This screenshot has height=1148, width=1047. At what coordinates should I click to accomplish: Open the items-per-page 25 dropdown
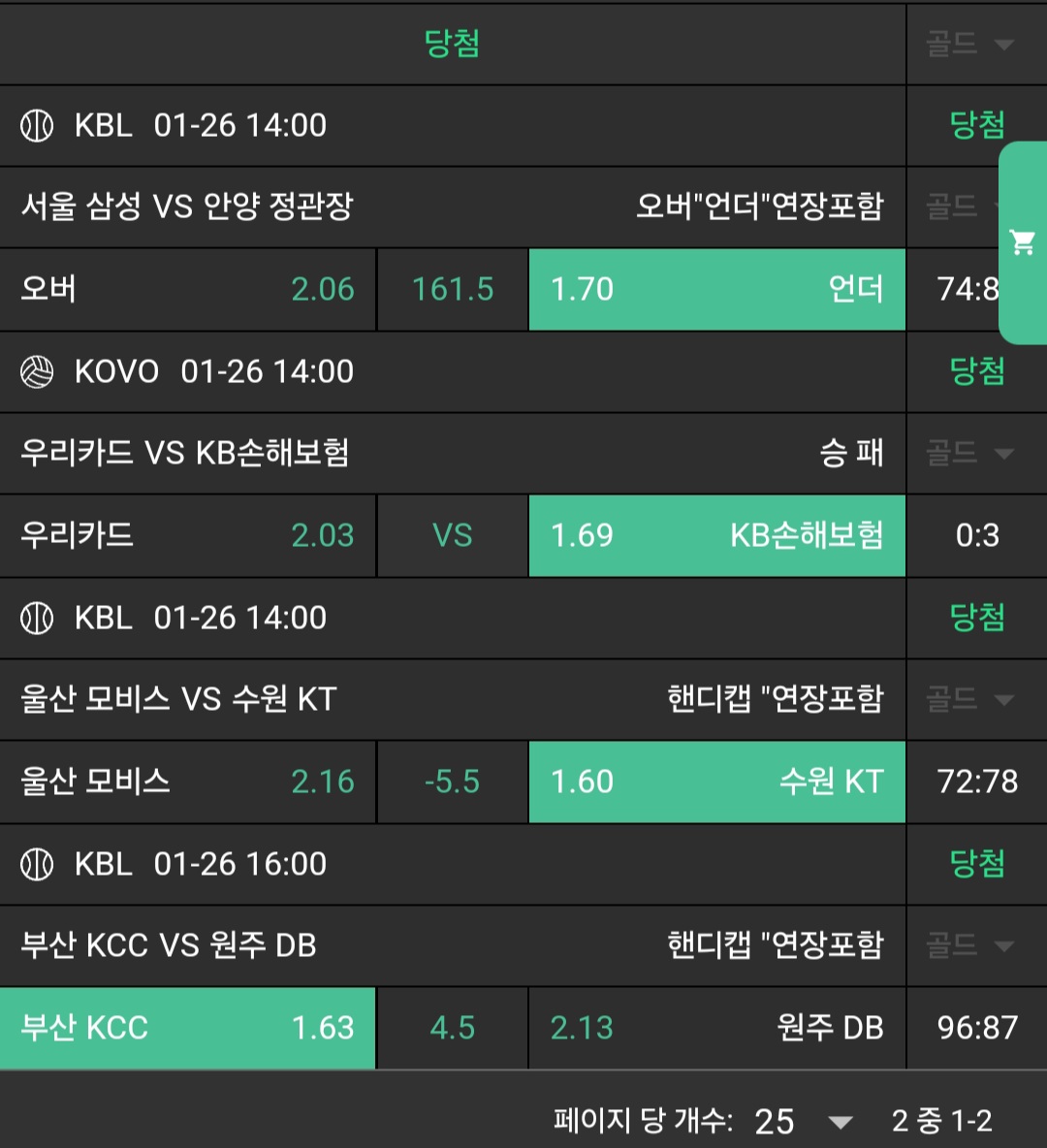point(801,1122)
